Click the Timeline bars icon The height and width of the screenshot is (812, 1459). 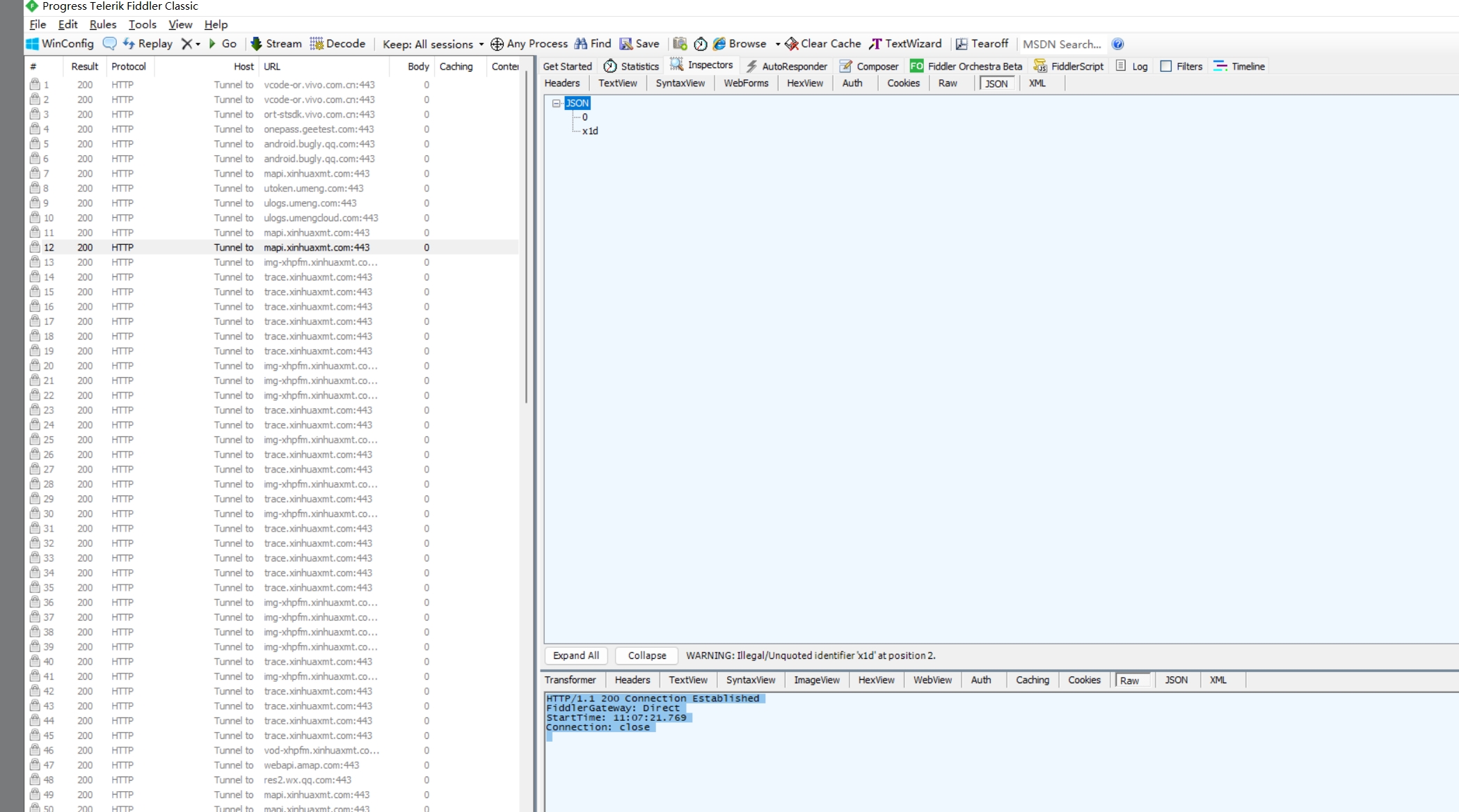click(x=1220, y=66)
